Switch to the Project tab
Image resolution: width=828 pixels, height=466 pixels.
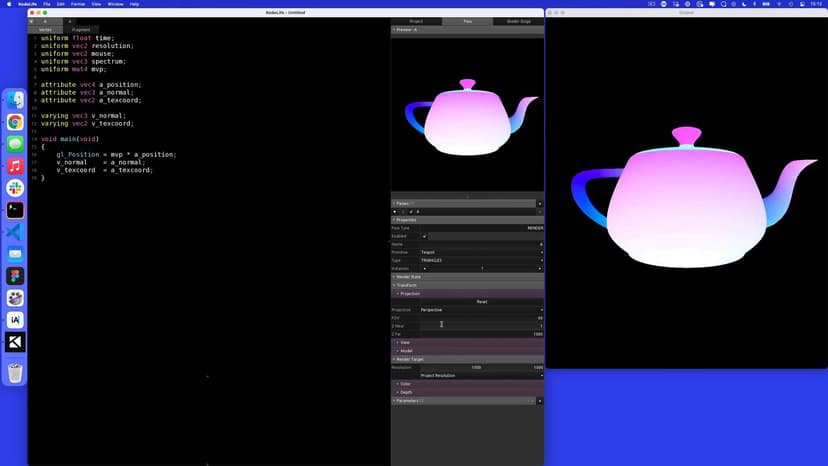click(416, 21)
